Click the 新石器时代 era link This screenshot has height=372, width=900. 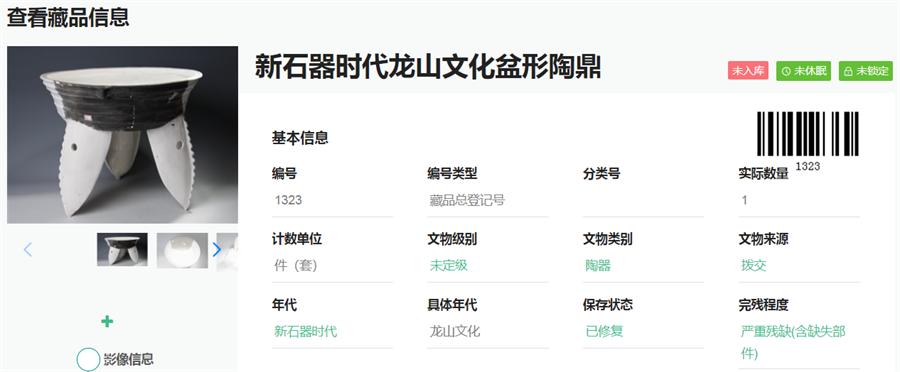pos(306,331)
